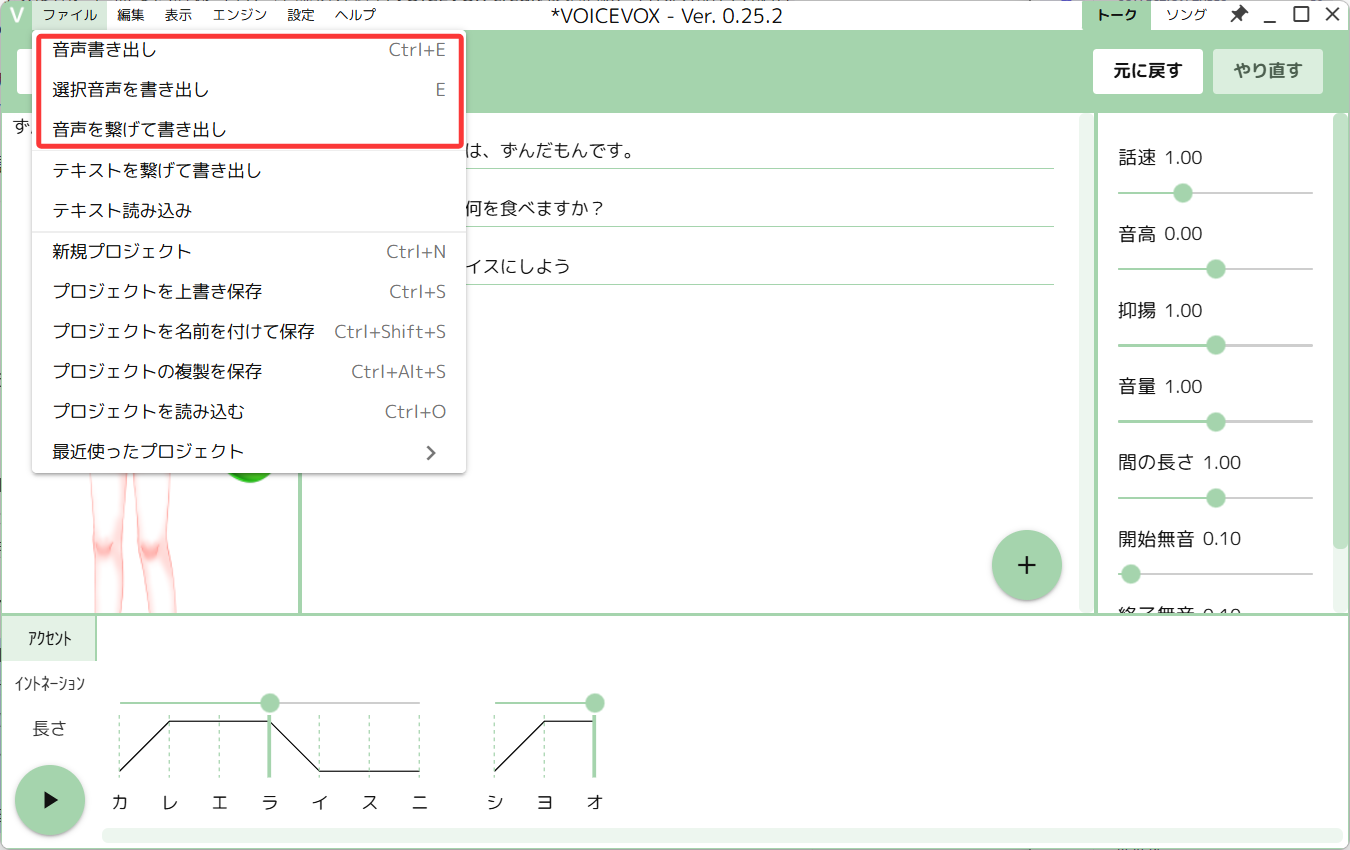Click the mora イ in accent editor
The image size is (1350, 850).
click(320, 802)
